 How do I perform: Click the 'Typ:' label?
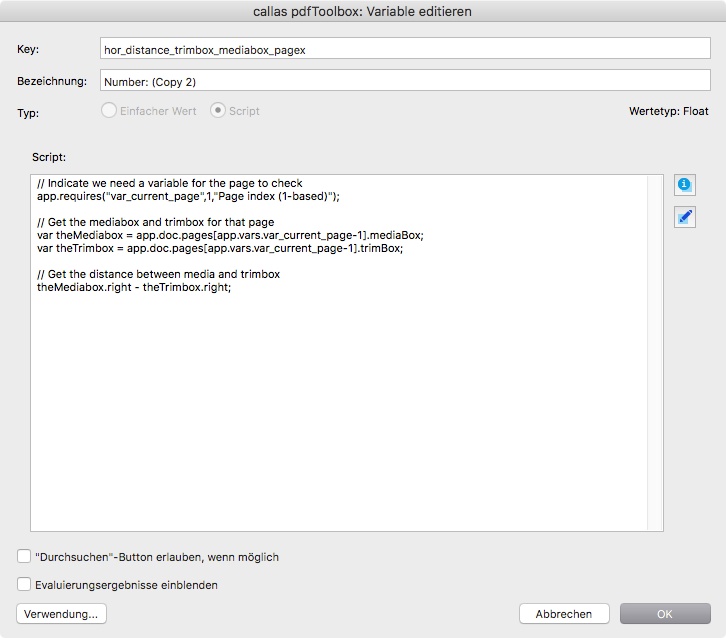click(28, 113)
